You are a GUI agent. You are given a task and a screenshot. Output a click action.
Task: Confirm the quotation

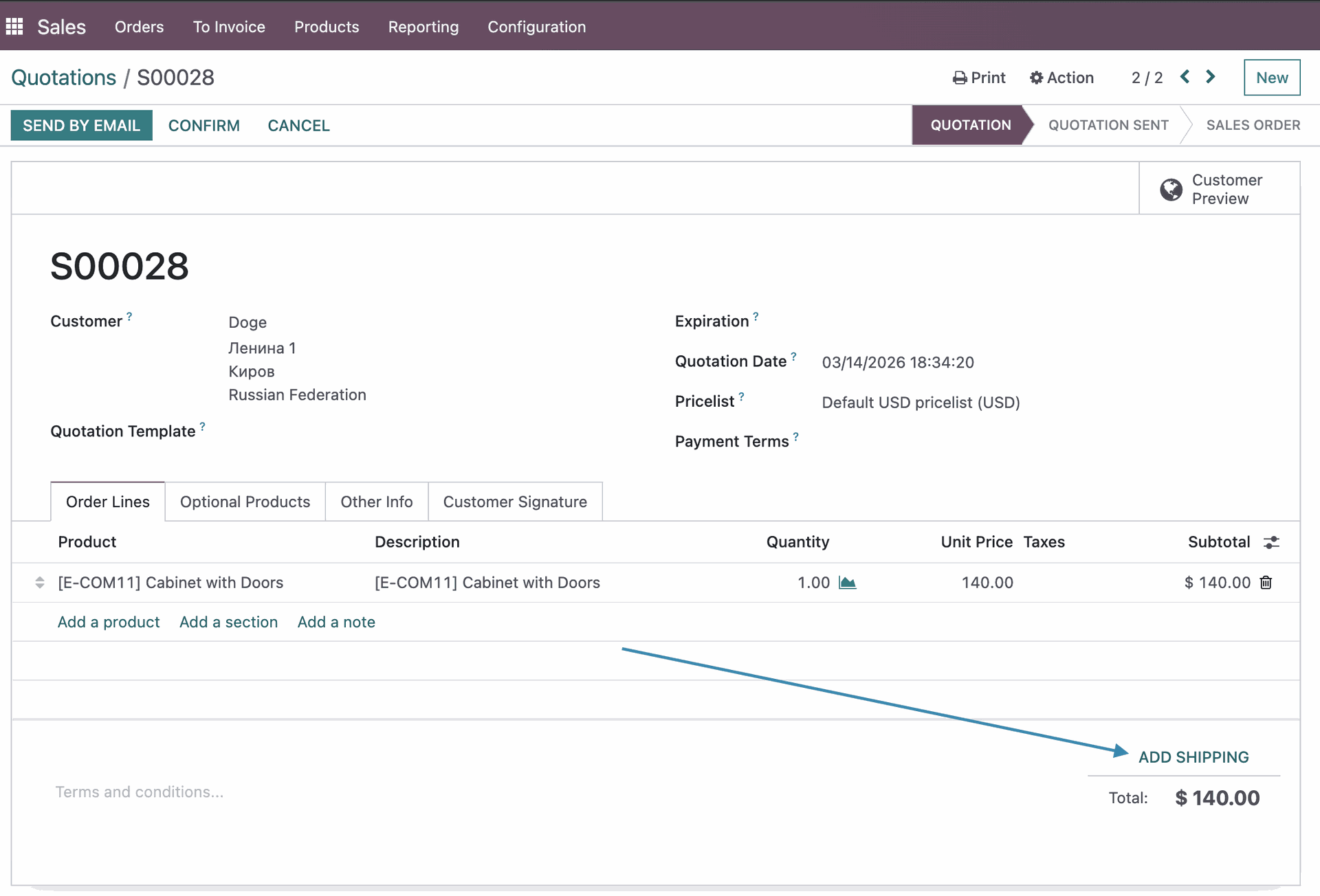[203, 126]
